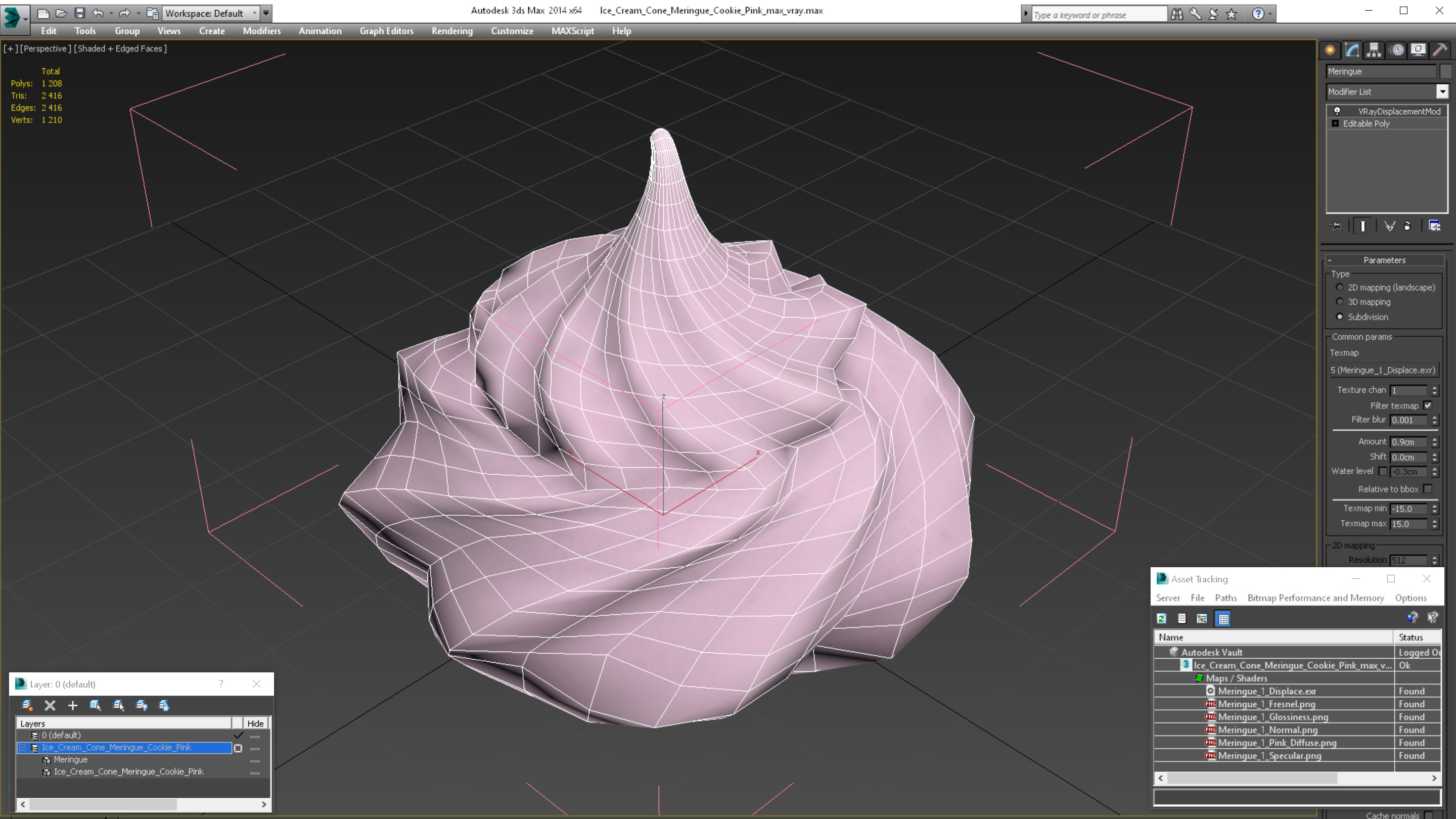The width and height of the screenshot is (1456, 819).
Task: Select Meringue_1_Normal.png in Asset Tracking
Action: [x=1268, y=730]
